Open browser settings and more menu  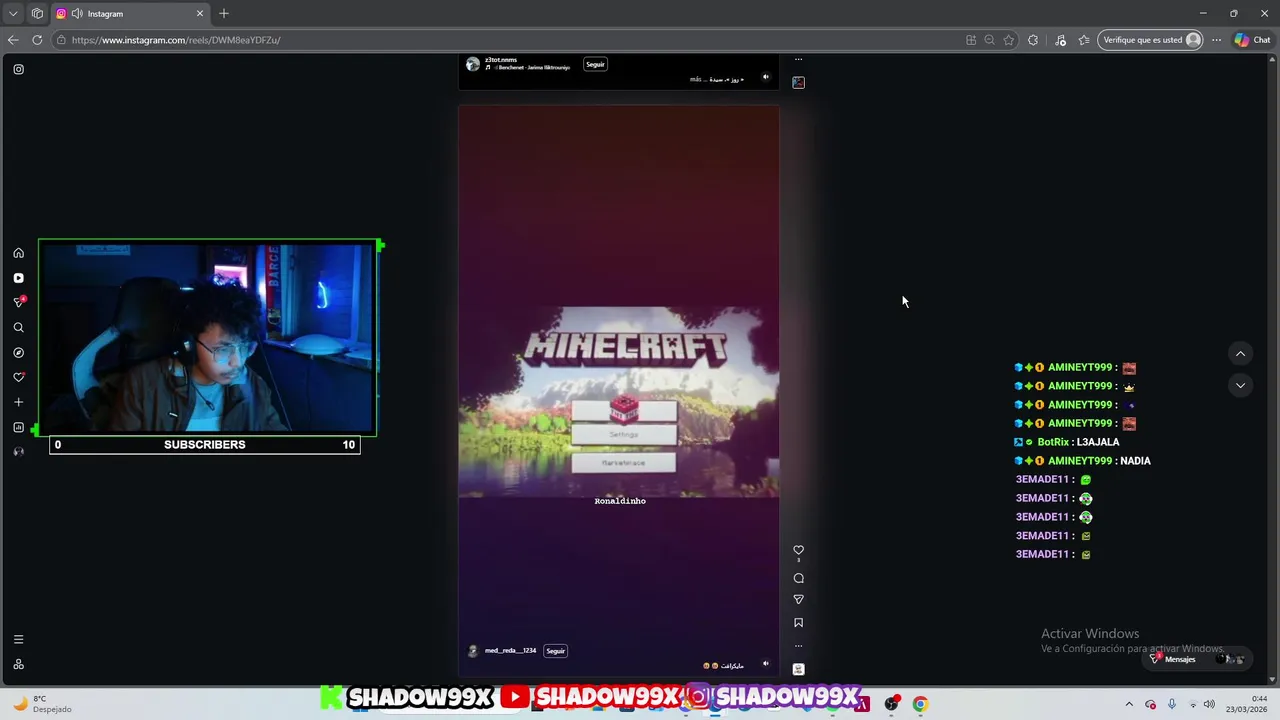tap(1216, 40)
